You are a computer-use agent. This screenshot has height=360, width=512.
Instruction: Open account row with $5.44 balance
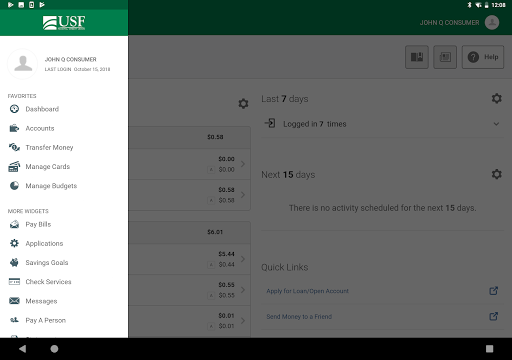(189, 259)
